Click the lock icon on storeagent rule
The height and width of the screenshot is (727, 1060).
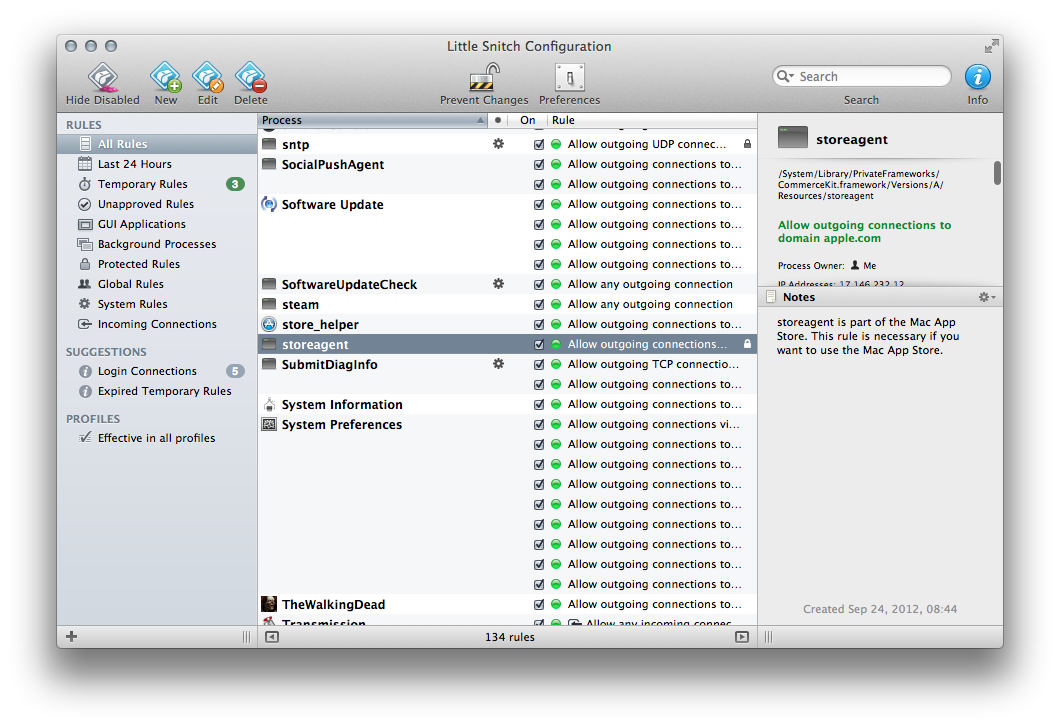tap(747, 344)
